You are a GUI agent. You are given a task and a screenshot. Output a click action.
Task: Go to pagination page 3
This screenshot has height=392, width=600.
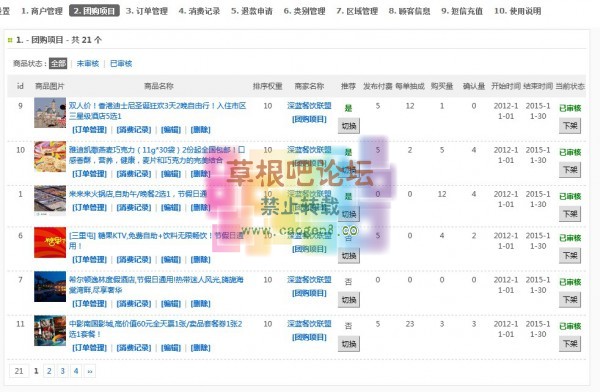(62, 371)
